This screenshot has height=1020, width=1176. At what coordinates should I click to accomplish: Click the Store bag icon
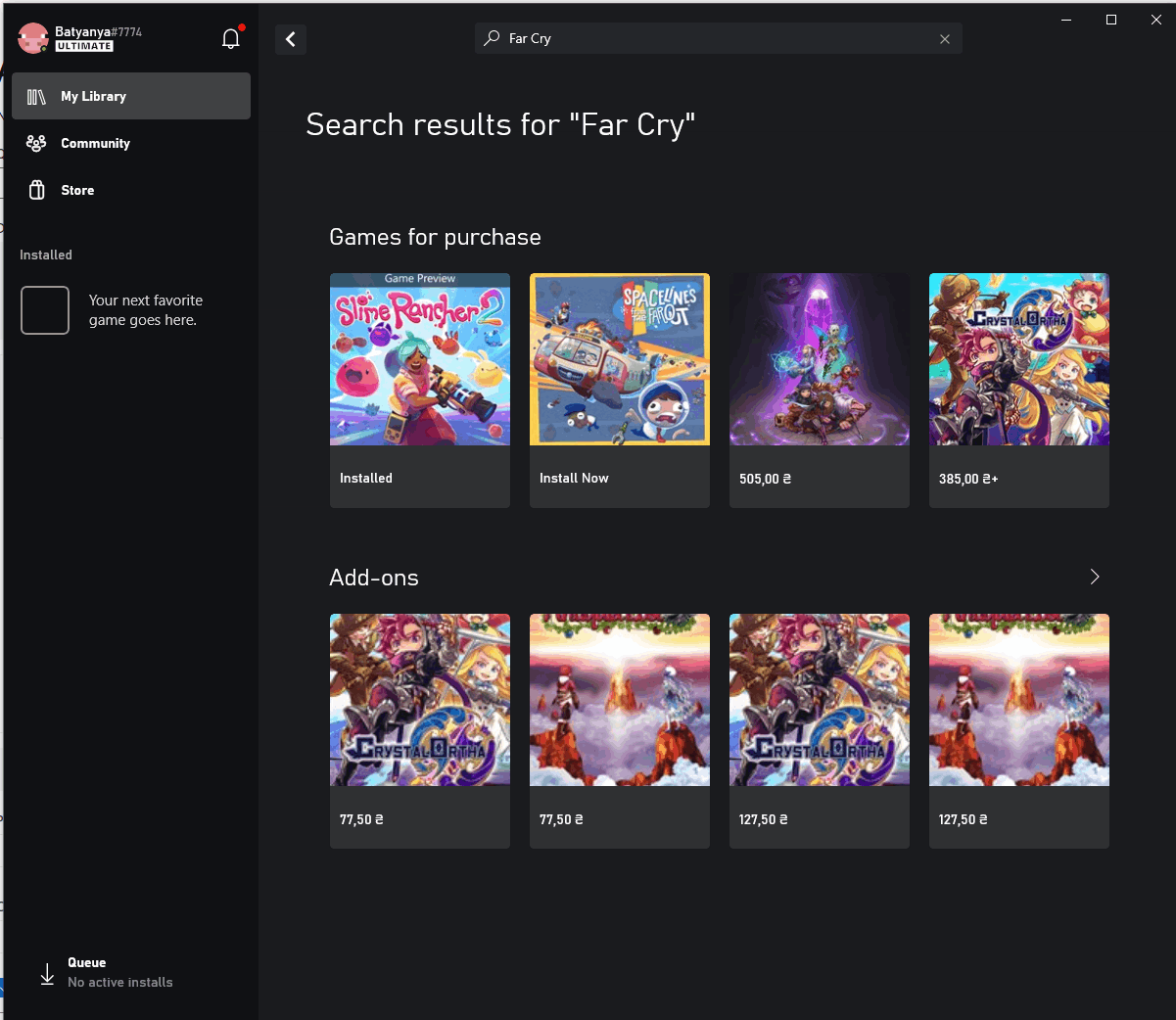pos(37,190)
